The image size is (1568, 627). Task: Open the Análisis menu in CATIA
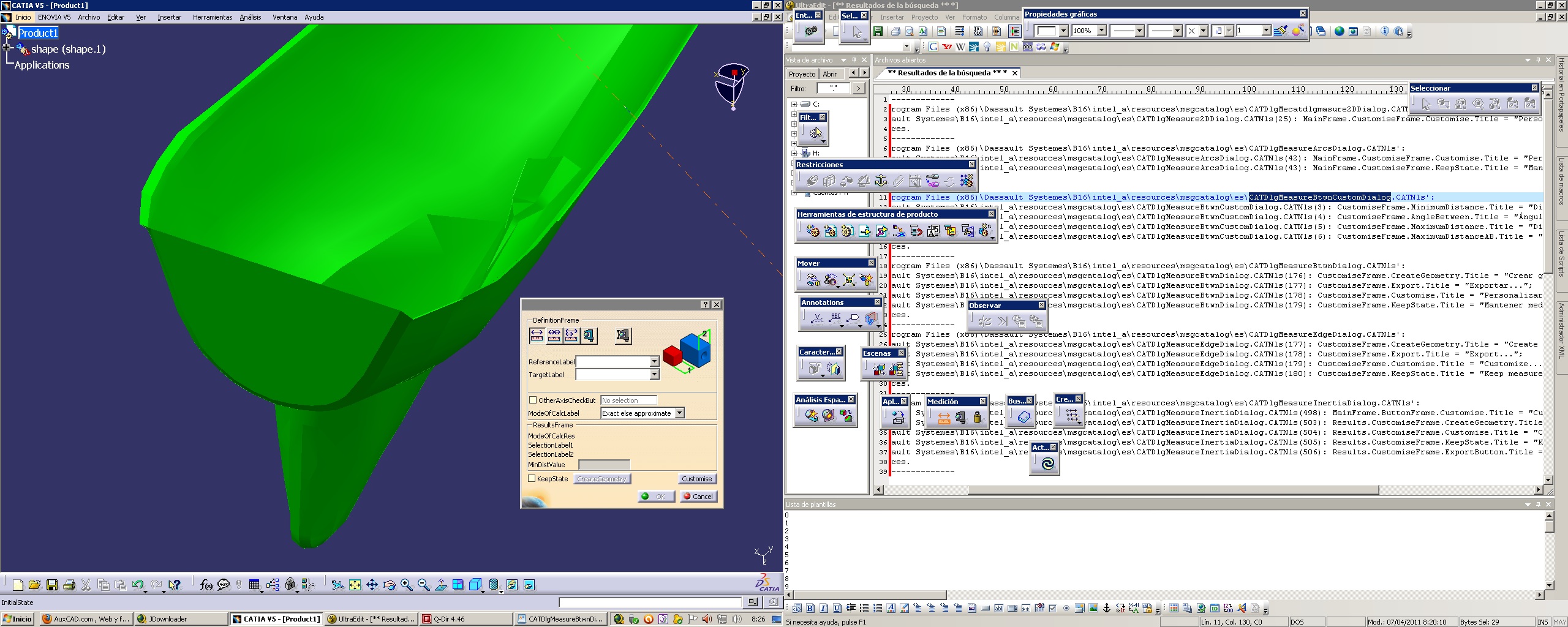pos(251,17)
